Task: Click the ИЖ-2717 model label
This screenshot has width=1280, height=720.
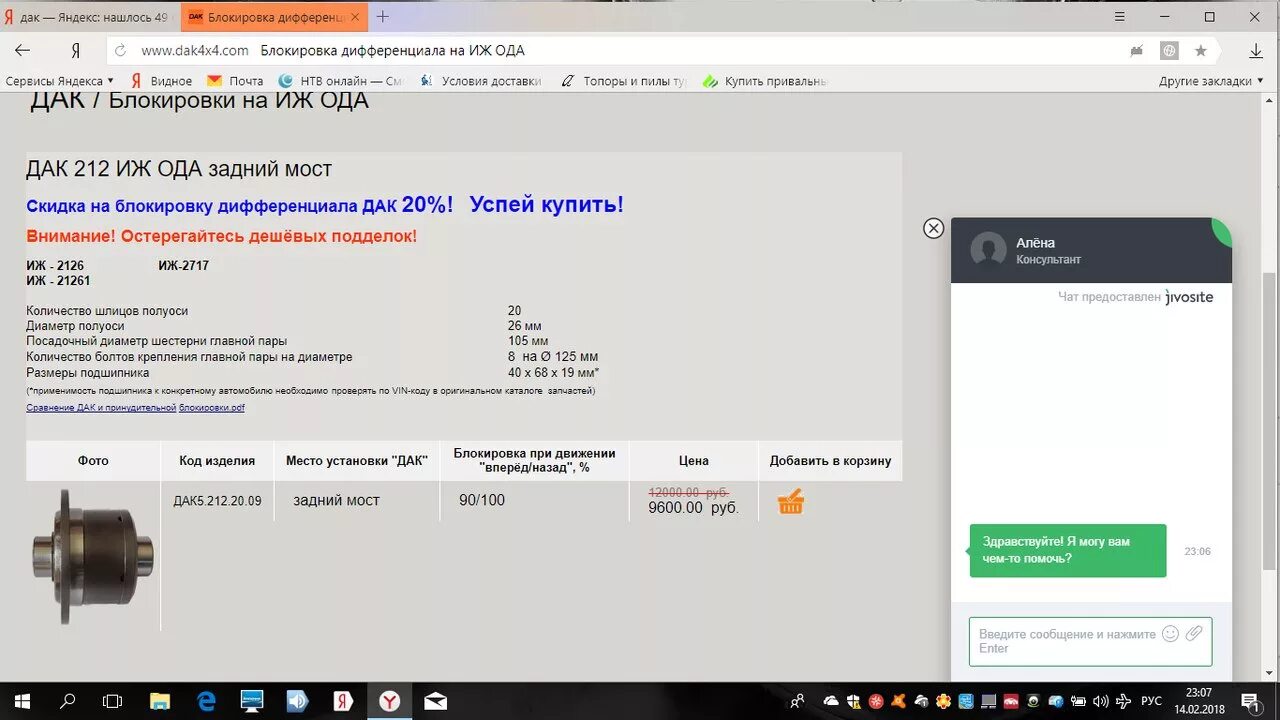Action: [184, 266]
